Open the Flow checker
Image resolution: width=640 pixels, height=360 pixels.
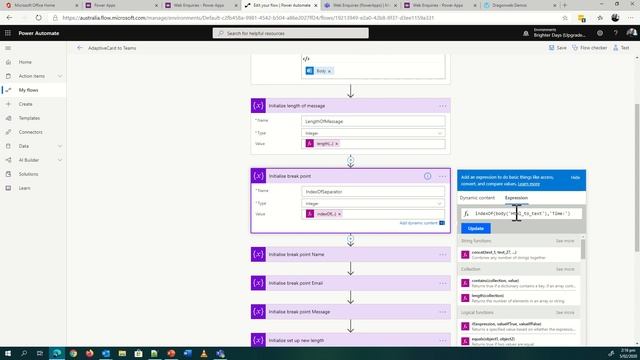point(589,48)
